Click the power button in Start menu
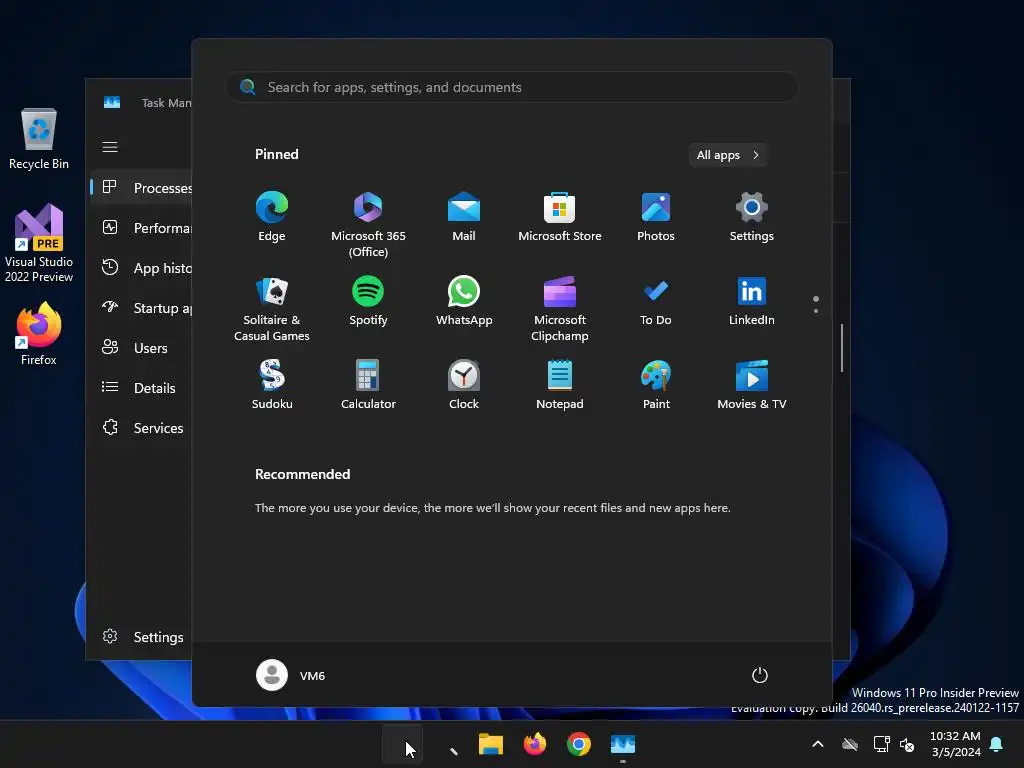 click(x=760, y=675)
